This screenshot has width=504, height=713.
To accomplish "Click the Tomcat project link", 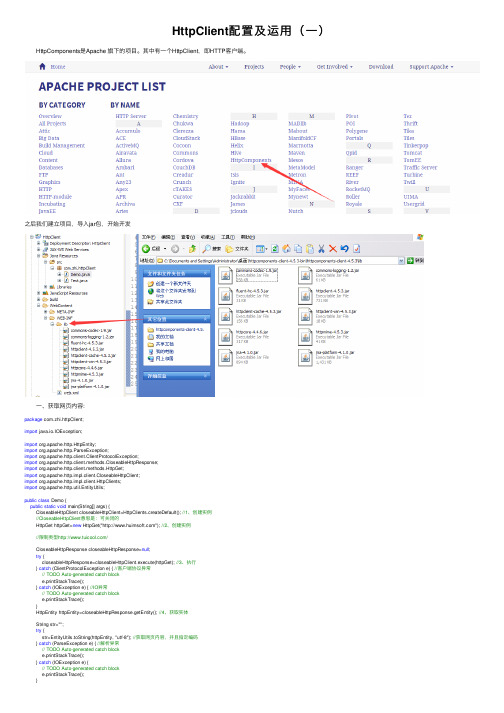I will click(x=413, y=153).
